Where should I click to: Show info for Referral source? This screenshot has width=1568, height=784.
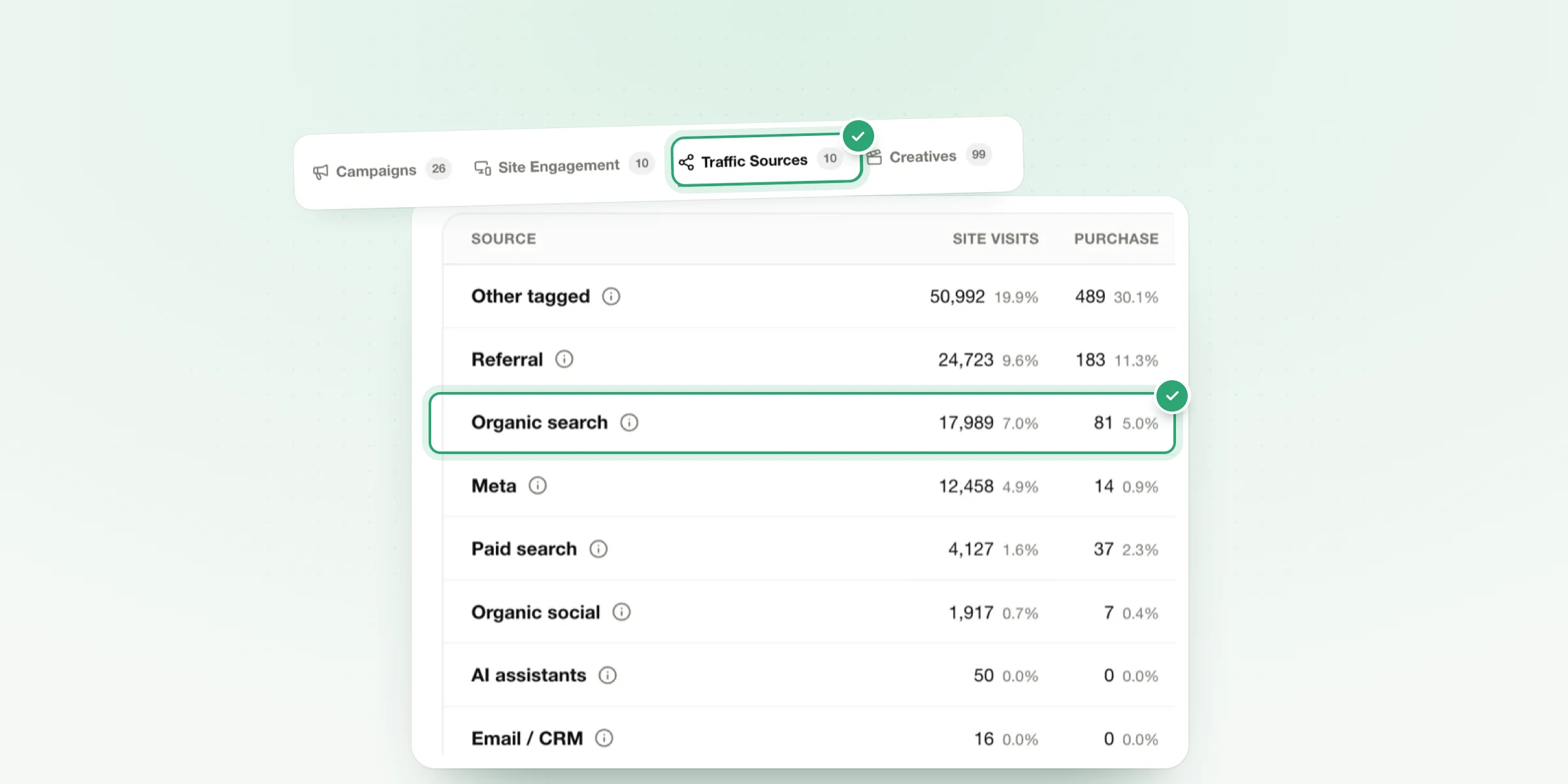tap(564, 359)
